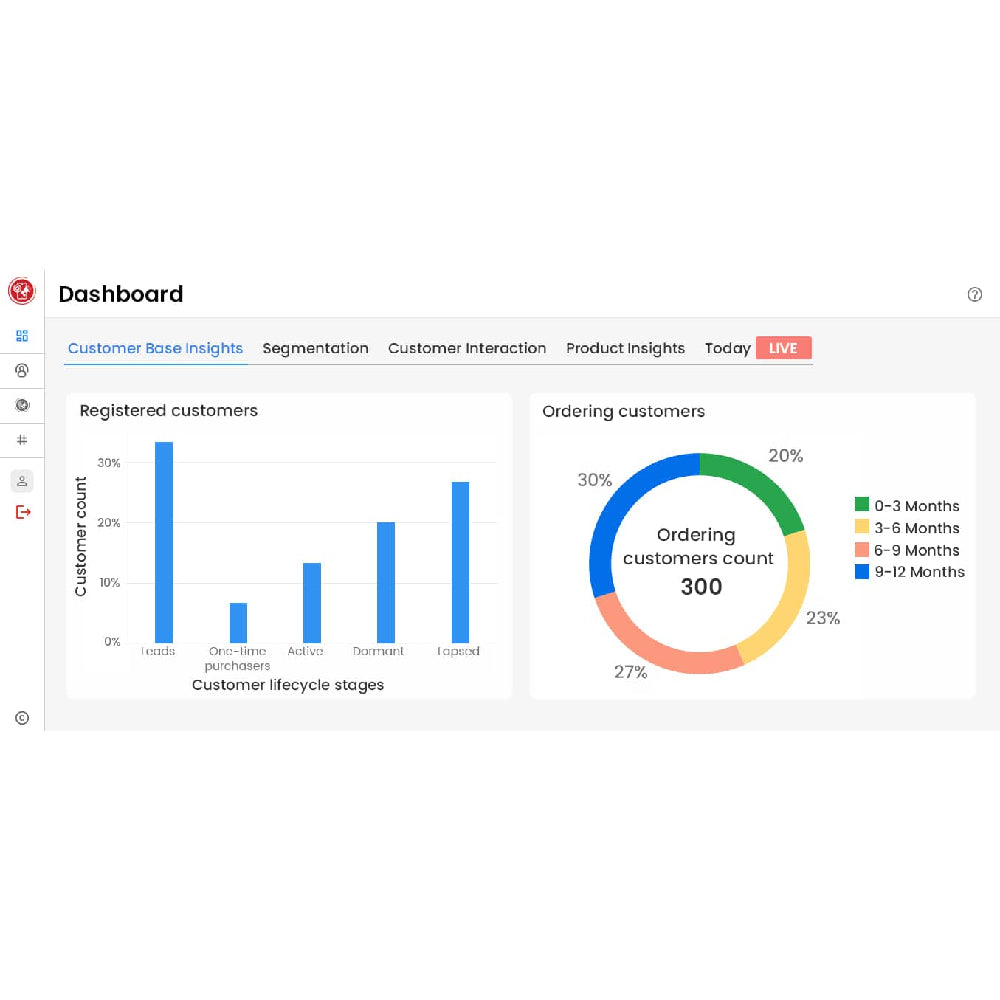The image size is (1000, 1000).
Task: Open the Customer Interaction tab
Action: coord(467,348)
